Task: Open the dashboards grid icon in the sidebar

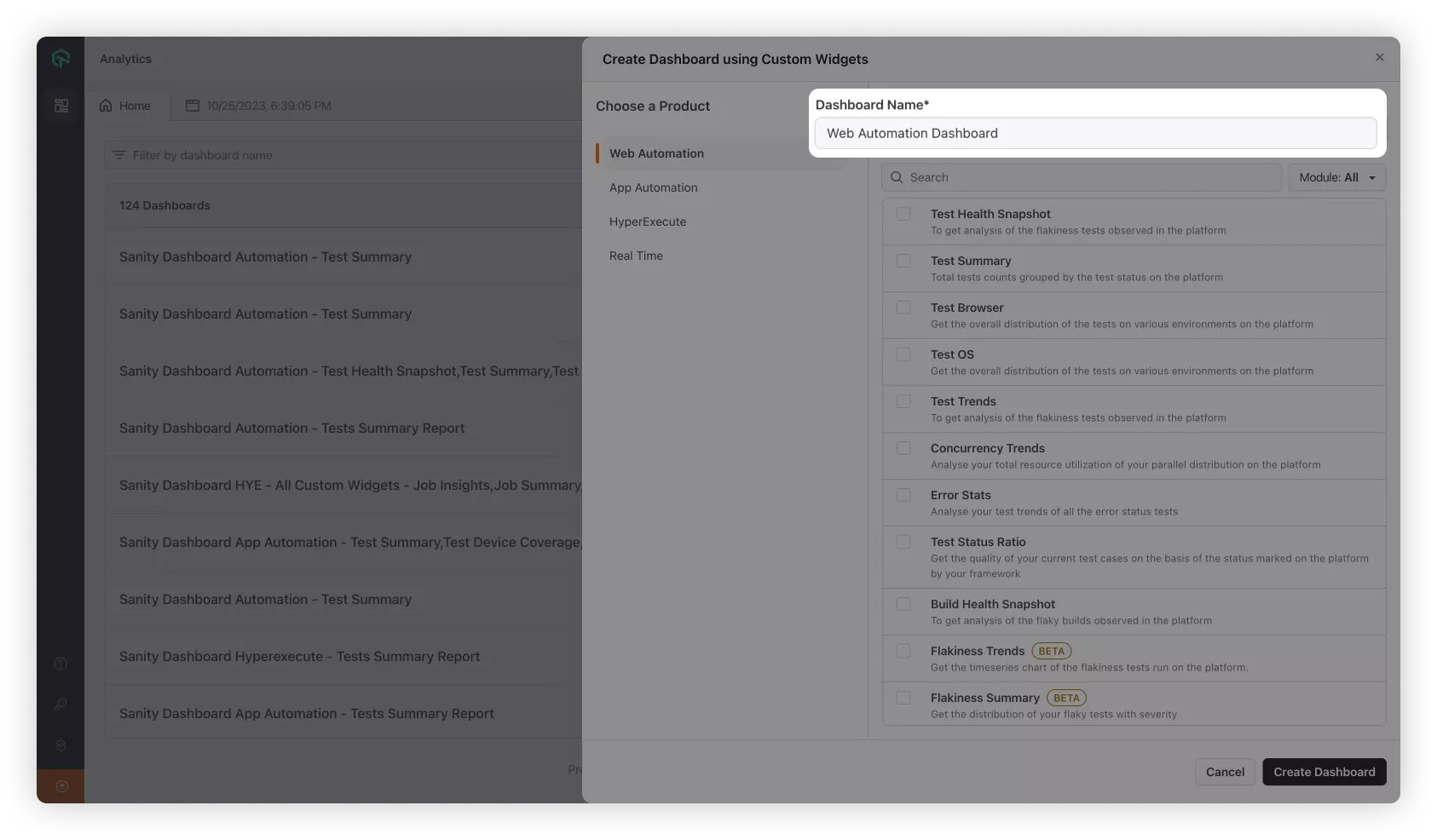Action: pyautogui.click(x=61, y=106)
